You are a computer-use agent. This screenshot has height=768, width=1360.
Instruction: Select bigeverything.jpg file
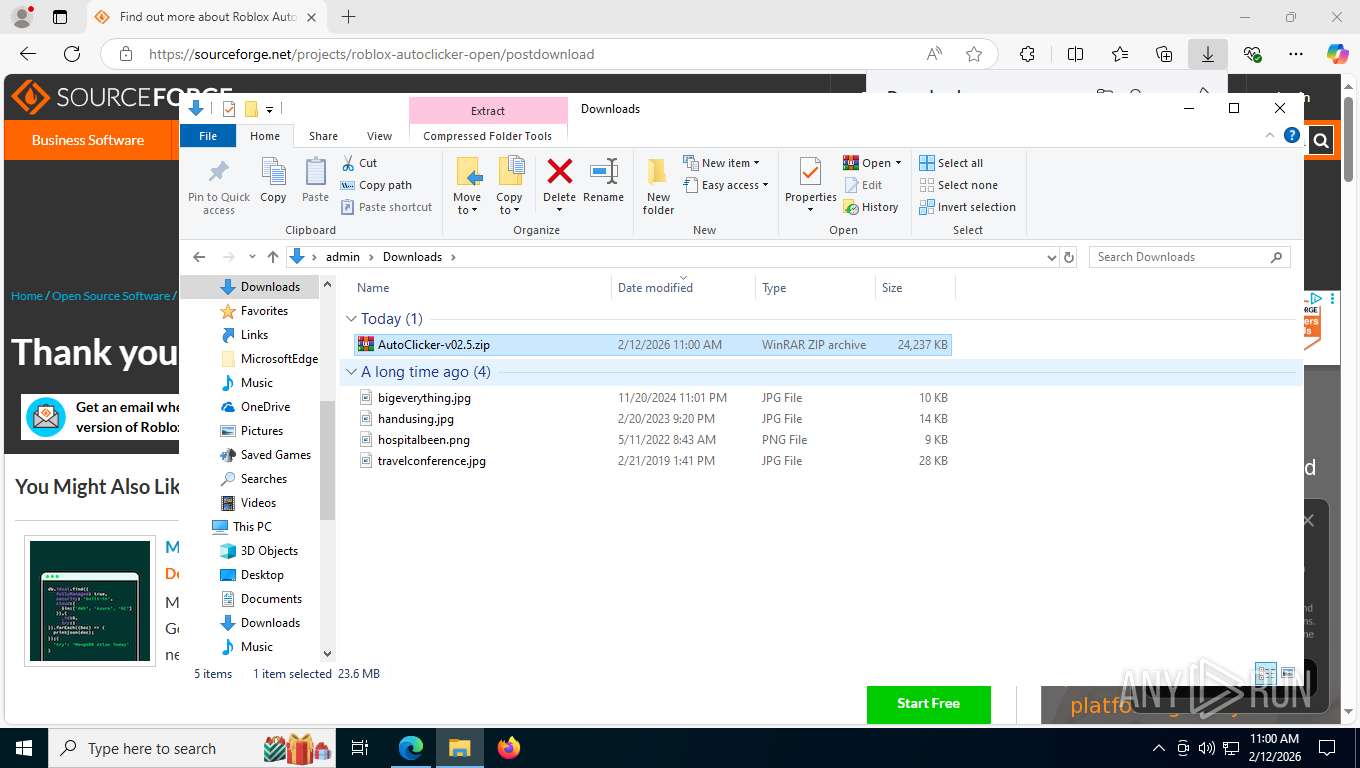pyautogui.click(x=653, y=397)
